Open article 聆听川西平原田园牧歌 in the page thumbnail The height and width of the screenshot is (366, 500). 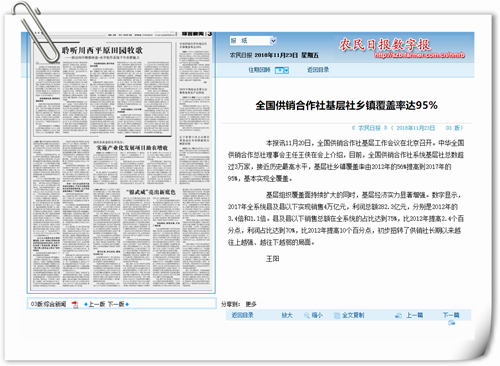pos(102,51)
